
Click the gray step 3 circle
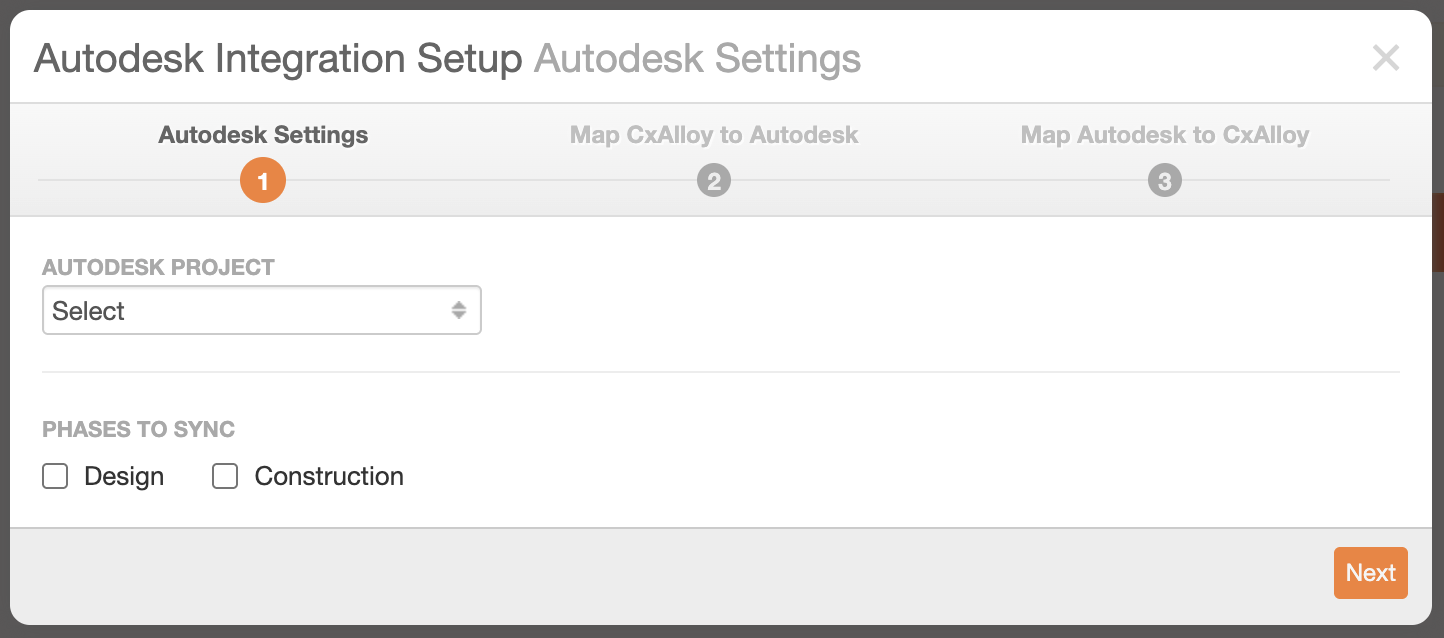(x=1164, y=182)
